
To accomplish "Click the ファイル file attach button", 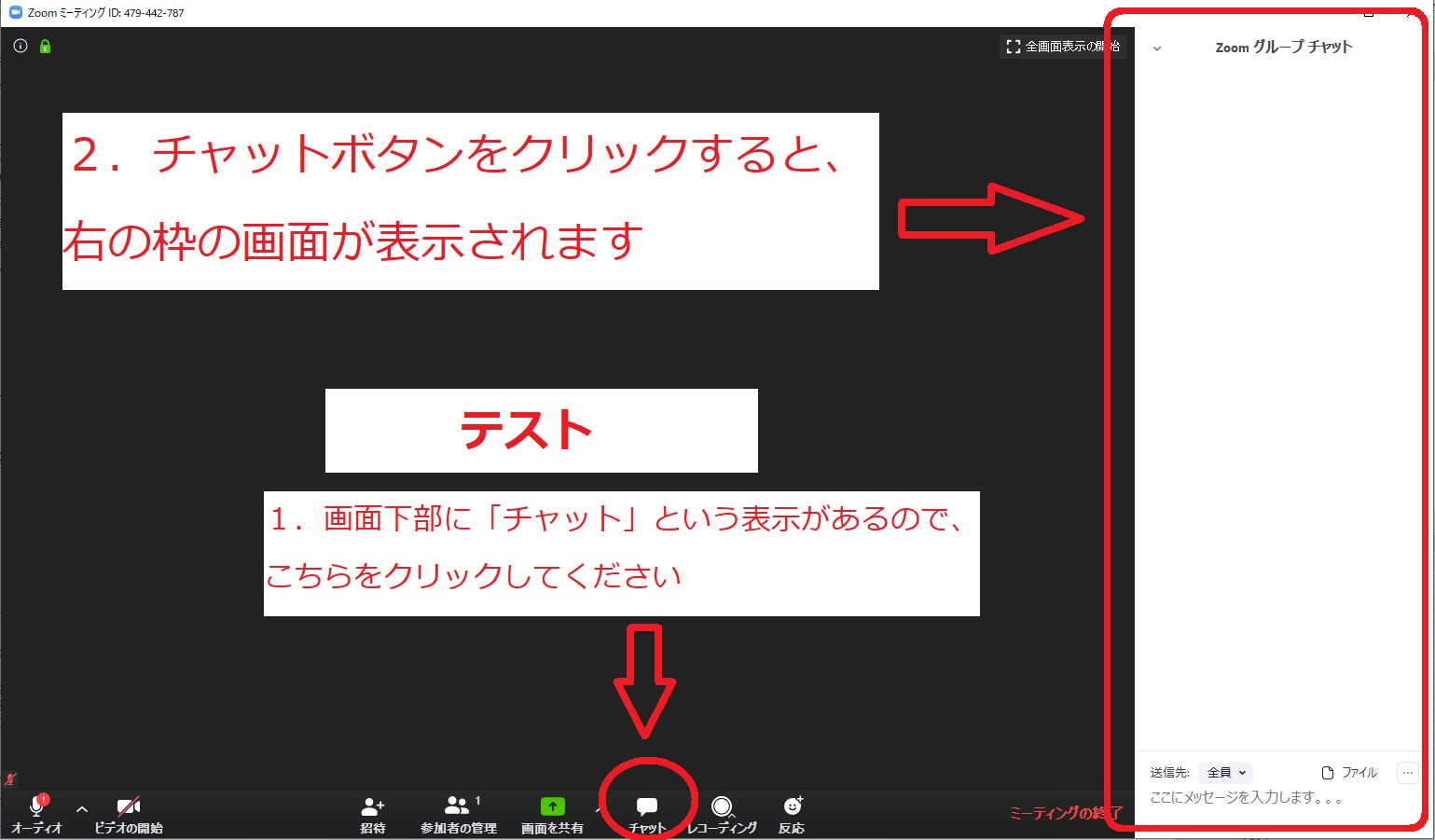I will pyautogui.click(x=1349, y=773).
